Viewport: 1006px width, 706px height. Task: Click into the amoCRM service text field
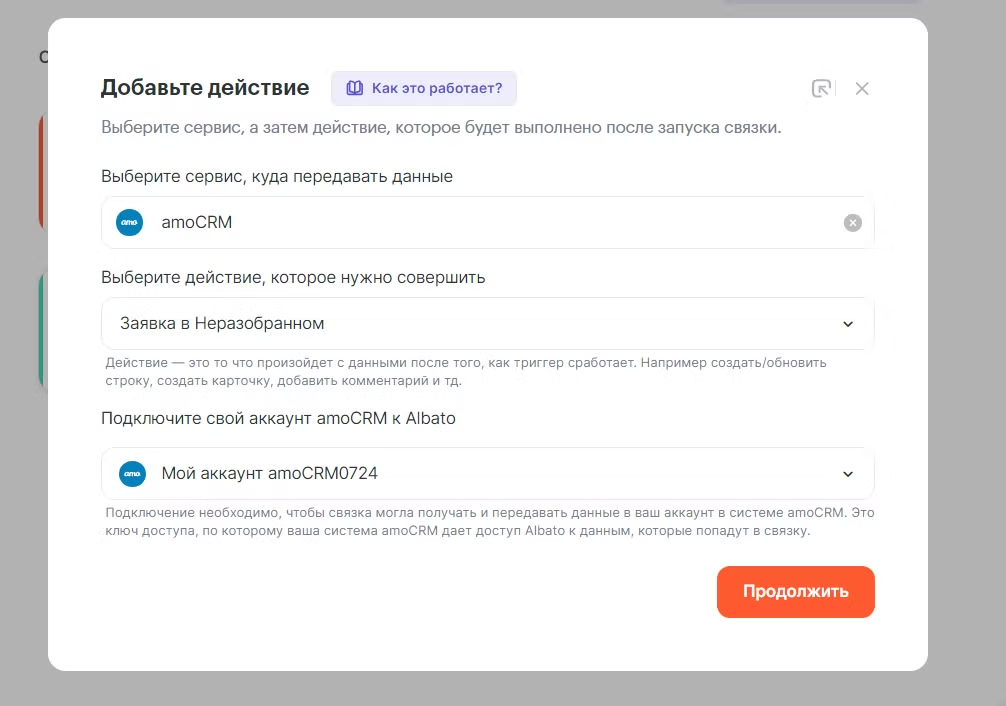(x=480, y=222)
